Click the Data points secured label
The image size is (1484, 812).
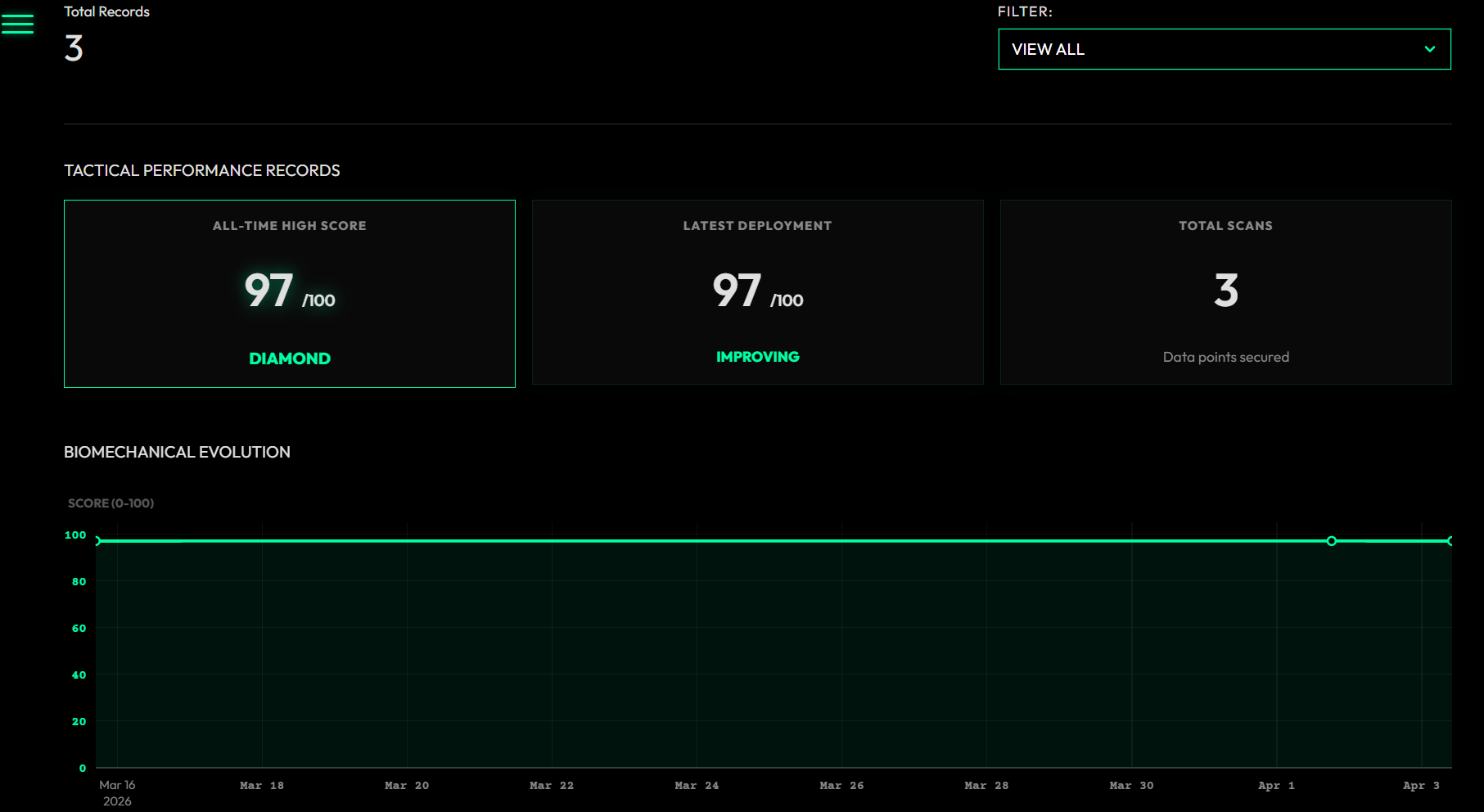coord(1225,356)
